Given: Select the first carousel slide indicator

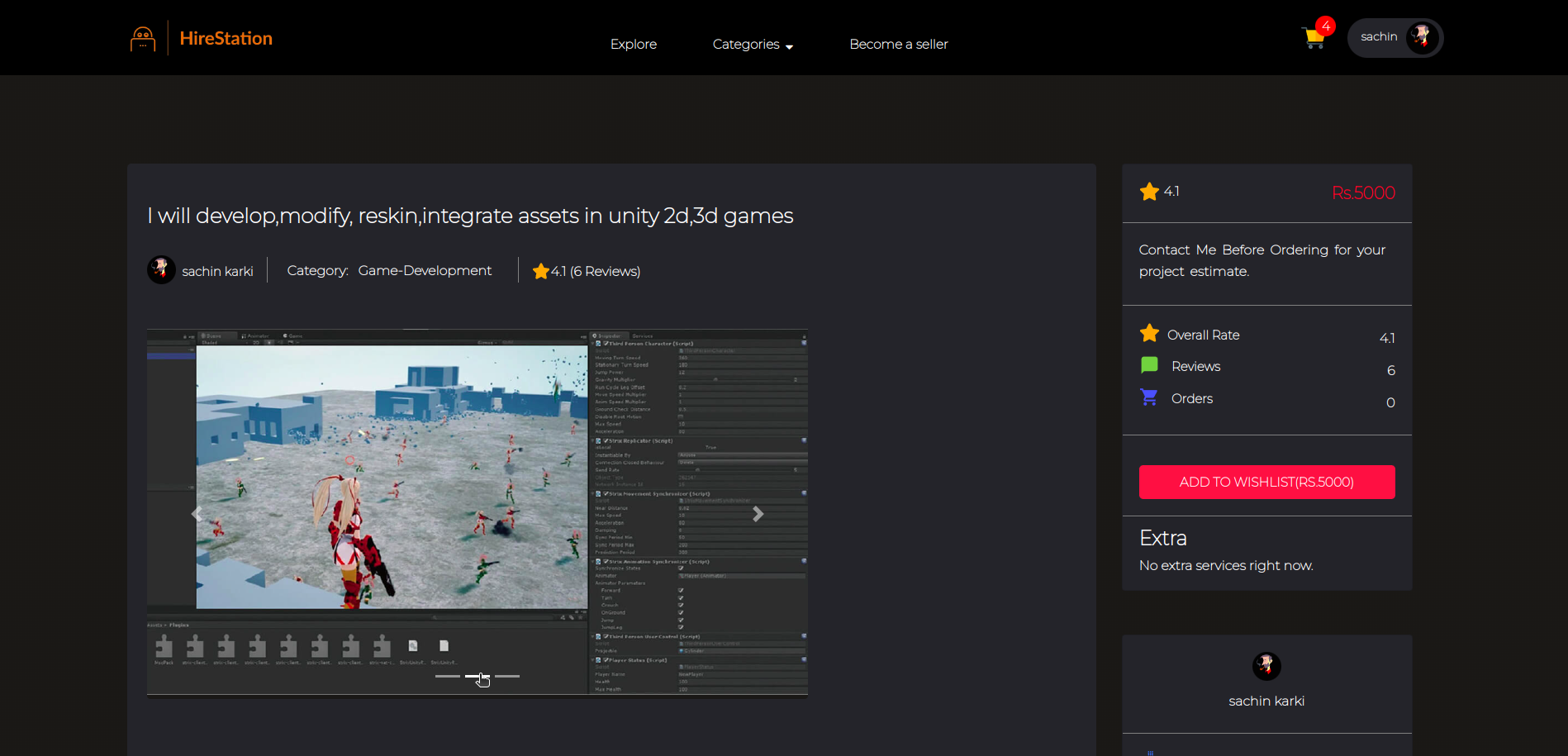Looking at the screenshot, I should click(447, 676).
